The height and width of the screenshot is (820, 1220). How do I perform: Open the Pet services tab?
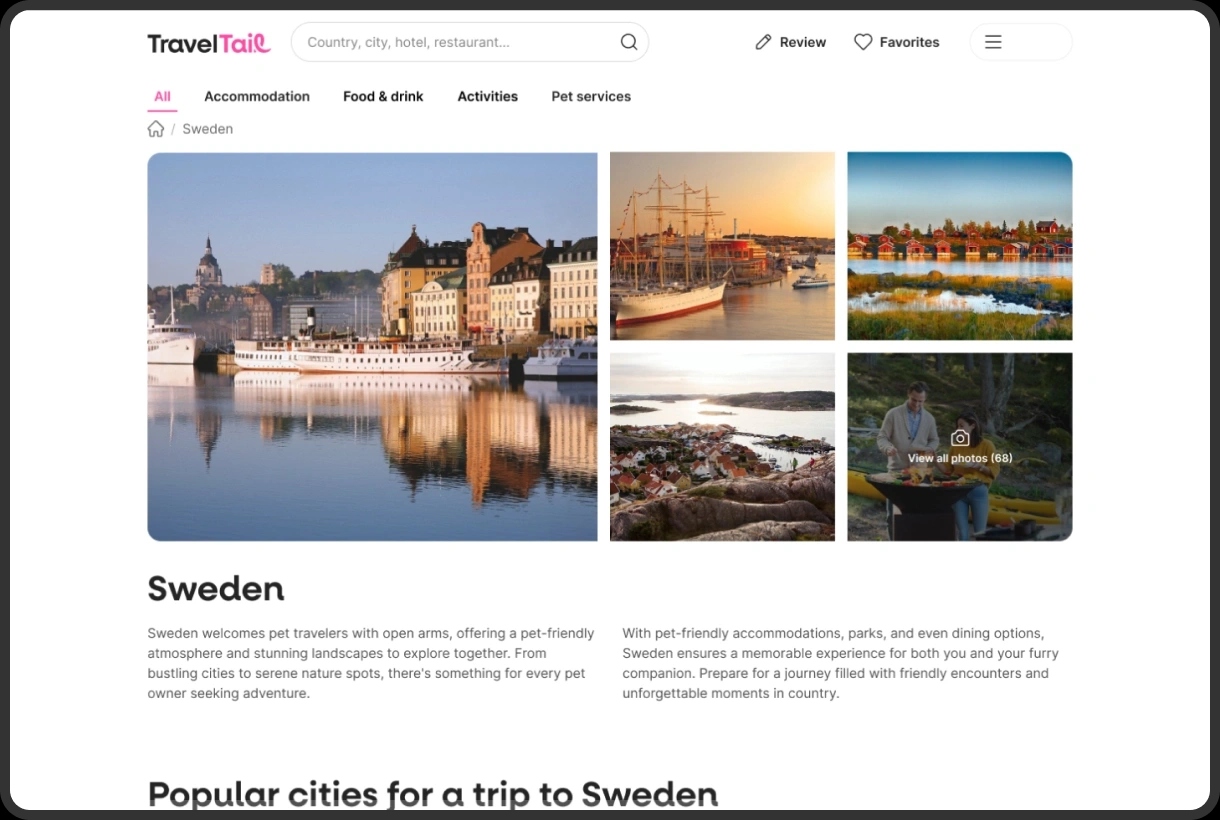(591, 97)
